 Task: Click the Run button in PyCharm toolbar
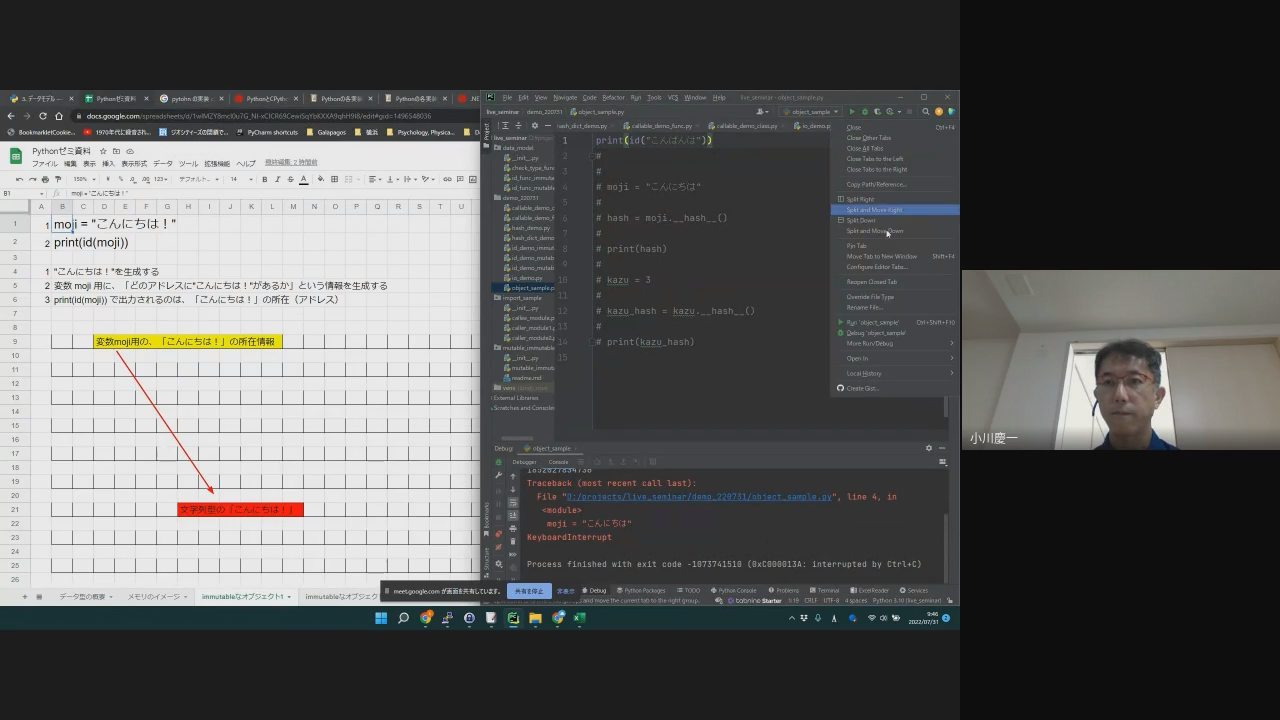[x=852, y=112]
